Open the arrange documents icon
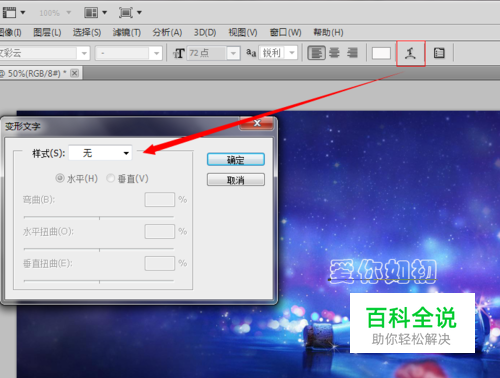The width and height of the screenshot is (500, 378). (91, 13)
